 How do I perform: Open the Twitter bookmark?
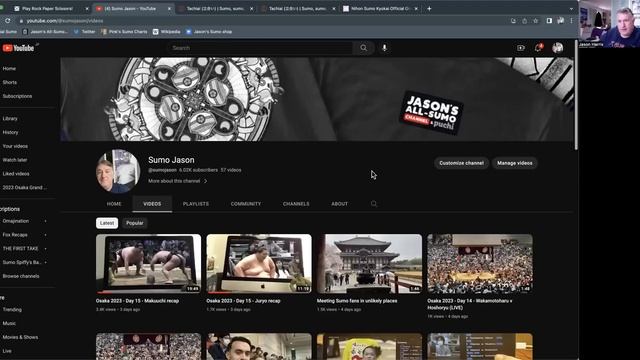tap(84, 31)
